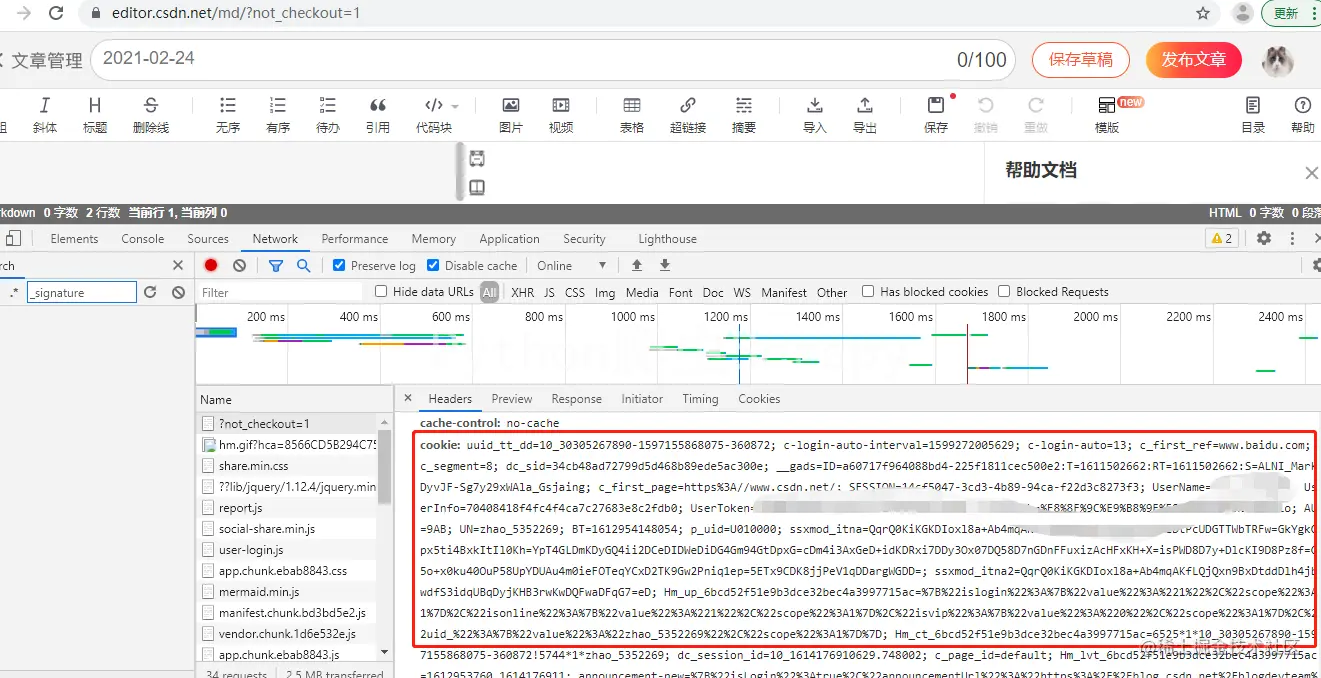Click the import HAR upload arrow
This screenshot has height=678, width=1321.
click(637, 265)
